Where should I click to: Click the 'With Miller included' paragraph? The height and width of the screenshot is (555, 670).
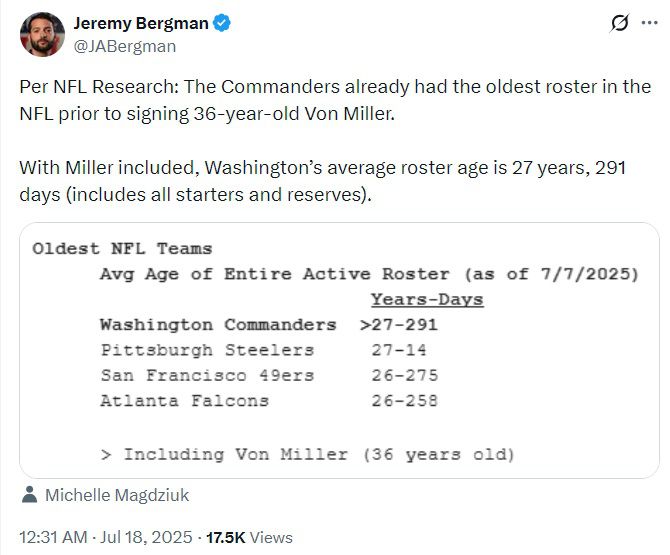[322, 180]
